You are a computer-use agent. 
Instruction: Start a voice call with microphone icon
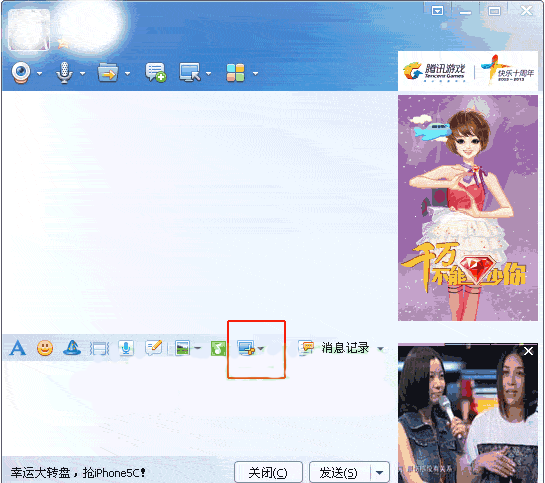[x=64, y=73]
